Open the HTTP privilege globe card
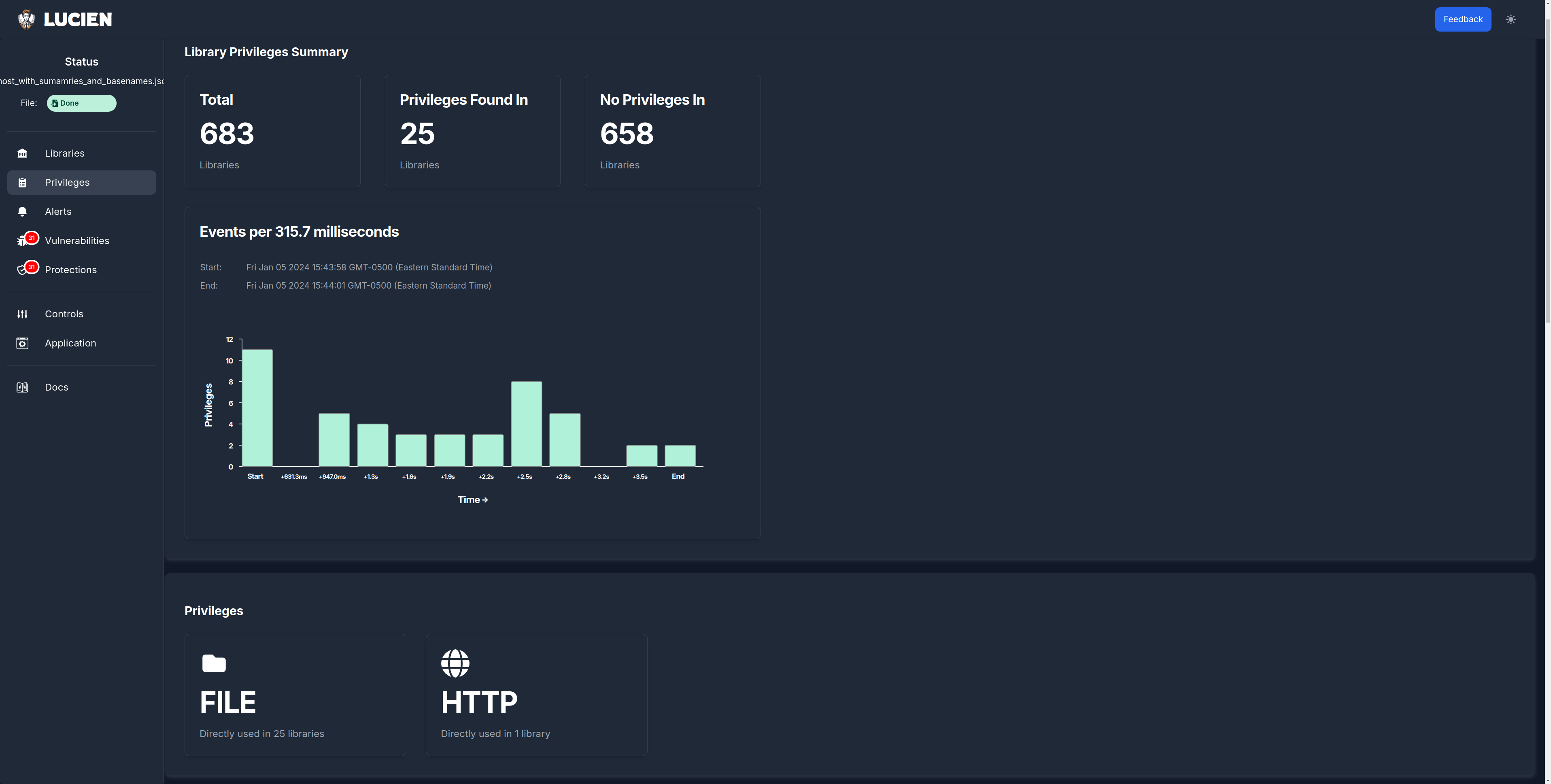The image size is (1551, 784). pos(536,694)
